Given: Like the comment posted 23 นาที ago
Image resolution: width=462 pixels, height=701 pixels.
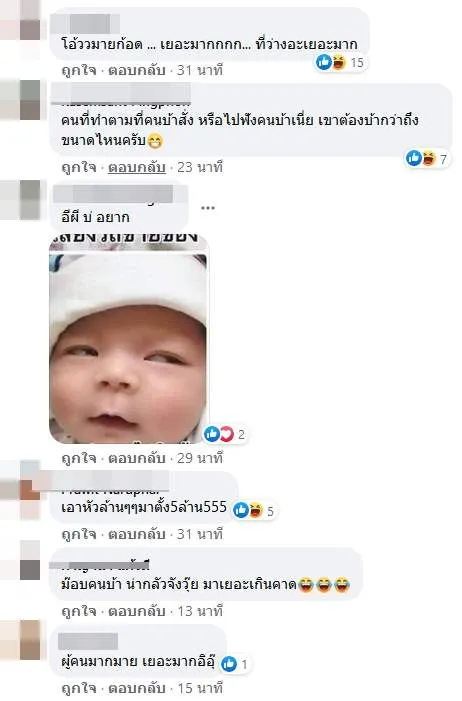Looking at the screenshot, I should [79, 167].
